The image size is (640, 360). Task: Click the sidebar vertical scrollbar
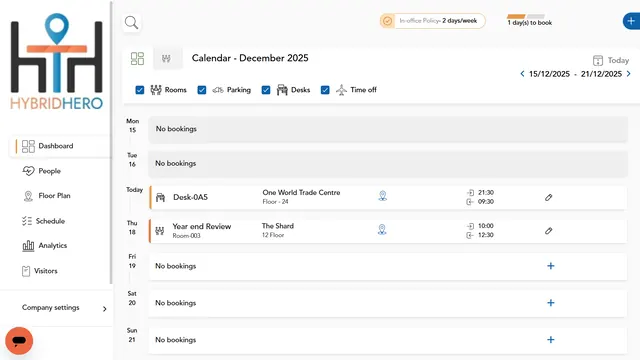click(111, 143)
